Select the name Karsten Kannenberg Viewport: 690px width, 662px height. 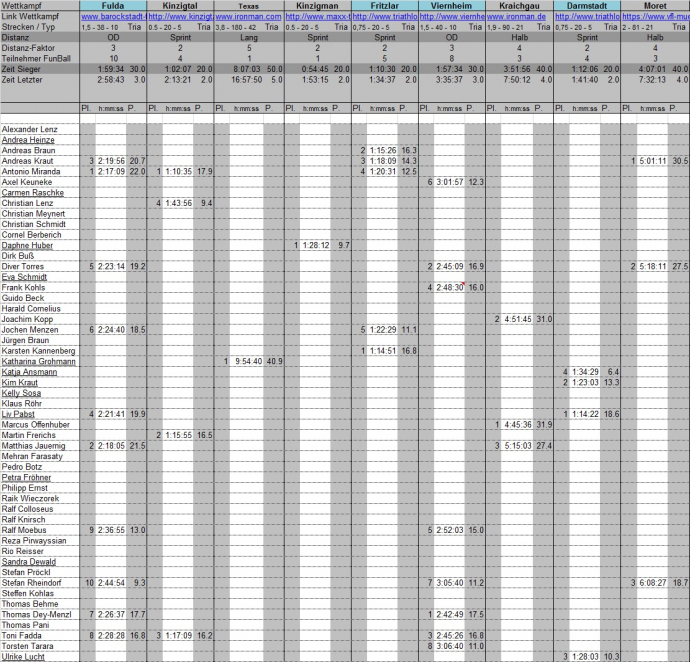(x=38, y=351)
